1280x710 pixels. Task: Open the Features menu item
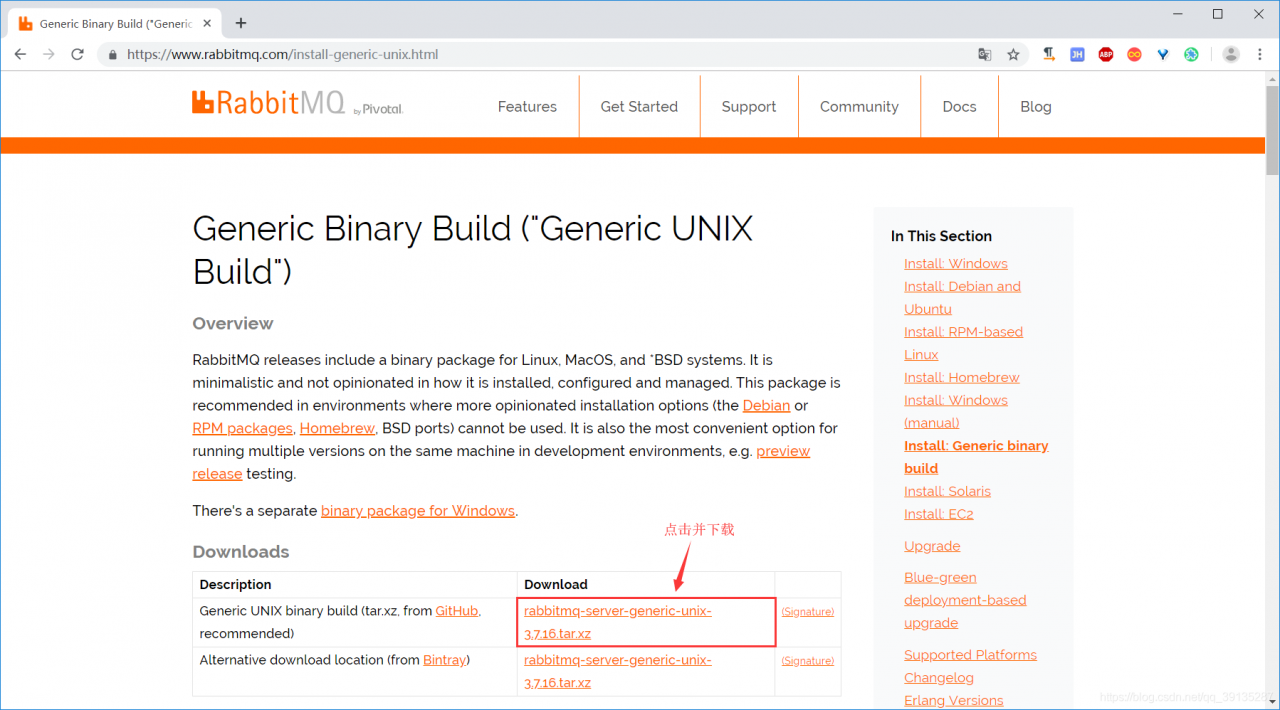(x=527, y=106)
